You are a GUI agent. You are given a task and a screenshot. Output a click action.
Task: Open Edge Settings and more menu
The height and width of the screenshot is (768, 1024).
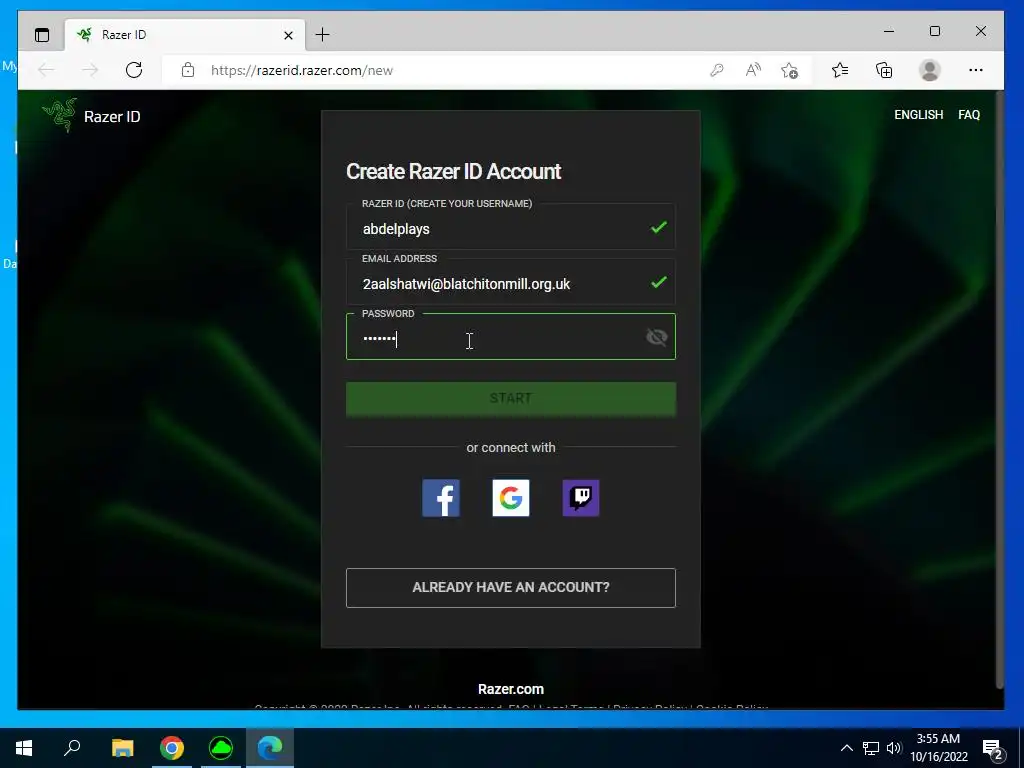(976, 70)
